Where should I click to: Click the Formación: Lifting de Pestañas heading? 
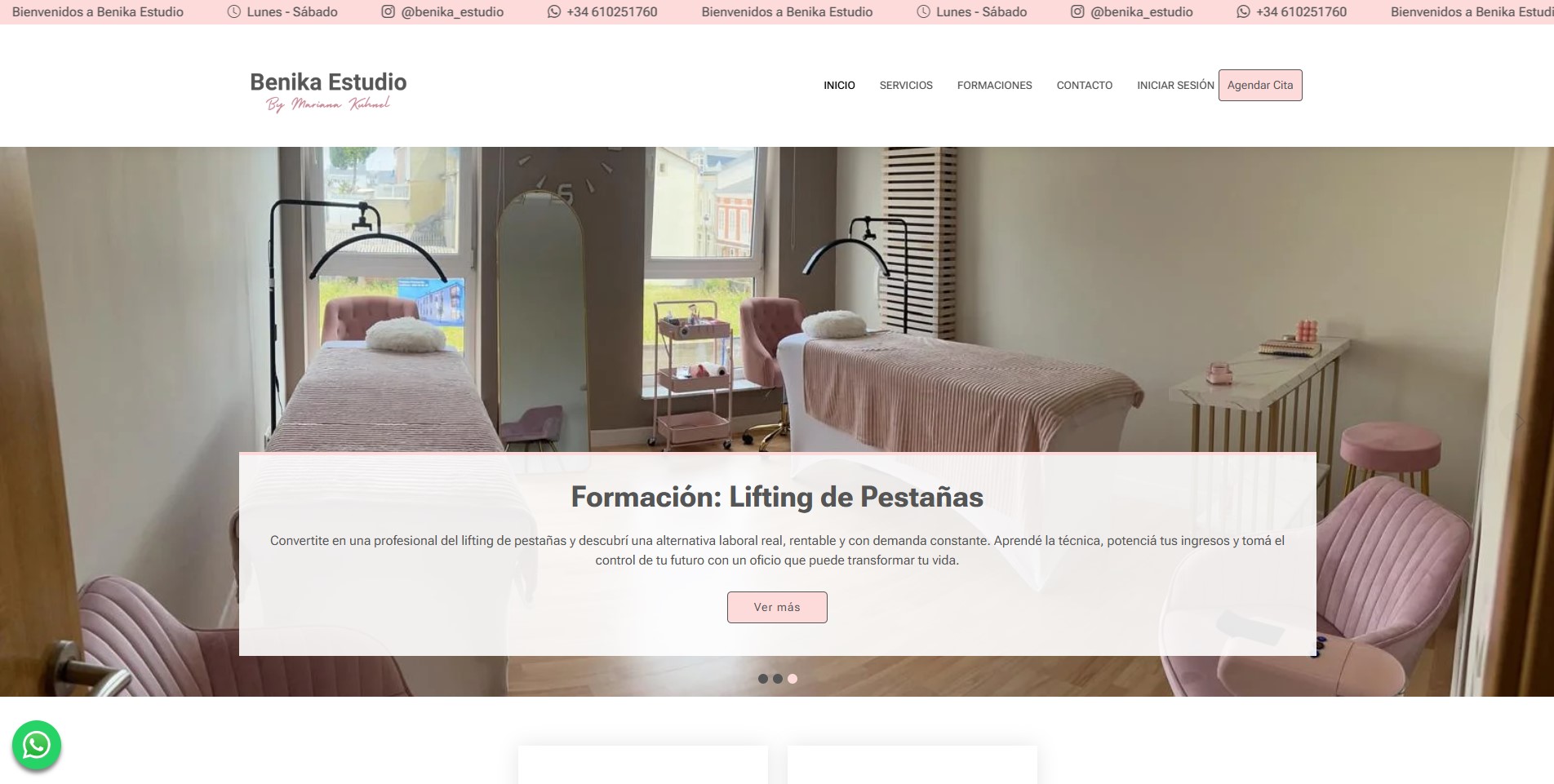tap(777, 497)
